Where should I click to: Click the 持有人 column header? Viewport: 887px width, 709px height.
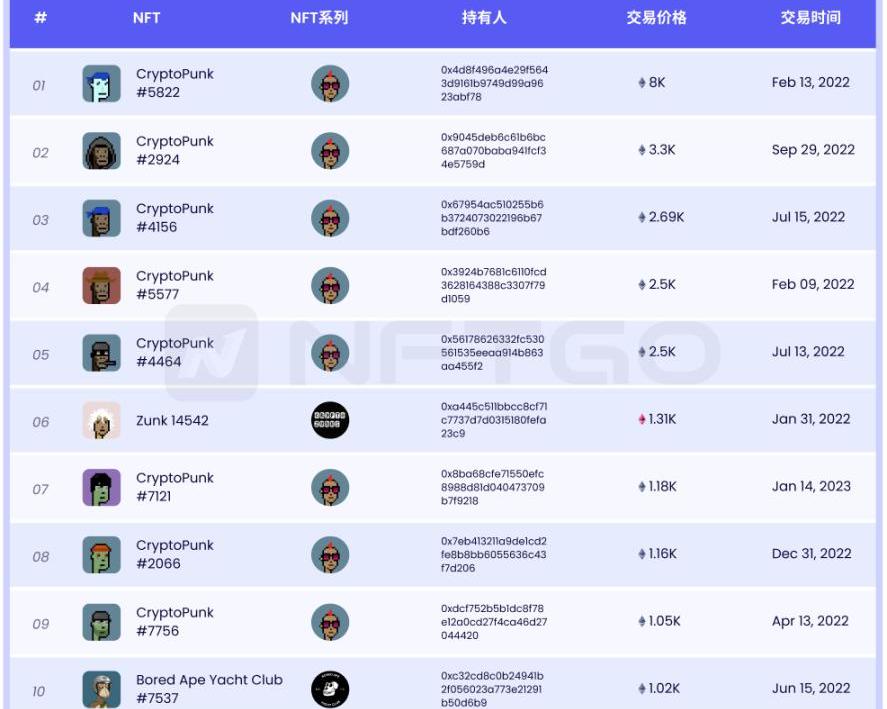coord(484,18)
